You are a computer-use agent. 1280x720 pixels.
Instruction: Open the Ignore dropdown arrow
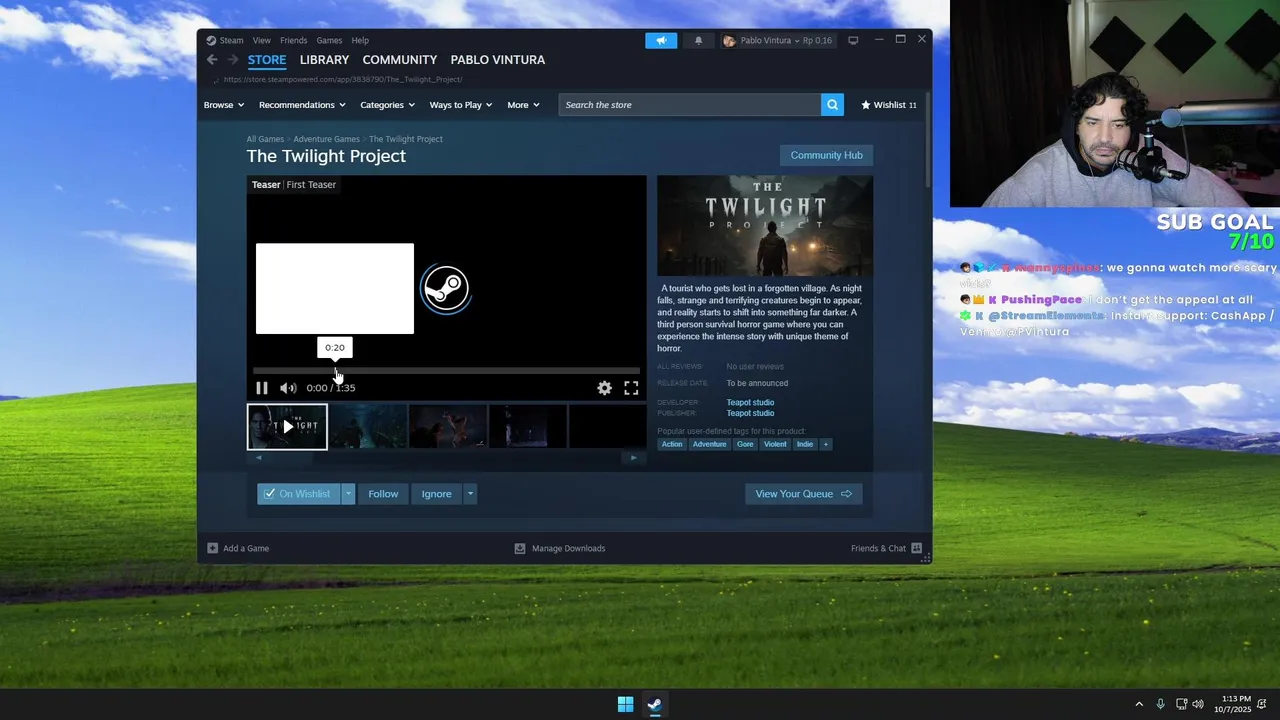[x=469, y=494]
